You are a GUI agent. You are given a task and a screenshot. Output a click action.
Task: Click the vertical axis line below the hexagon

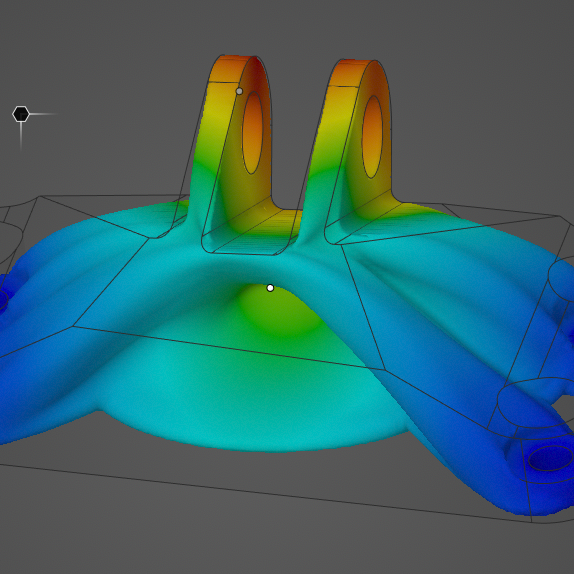[x=21, y=137]
